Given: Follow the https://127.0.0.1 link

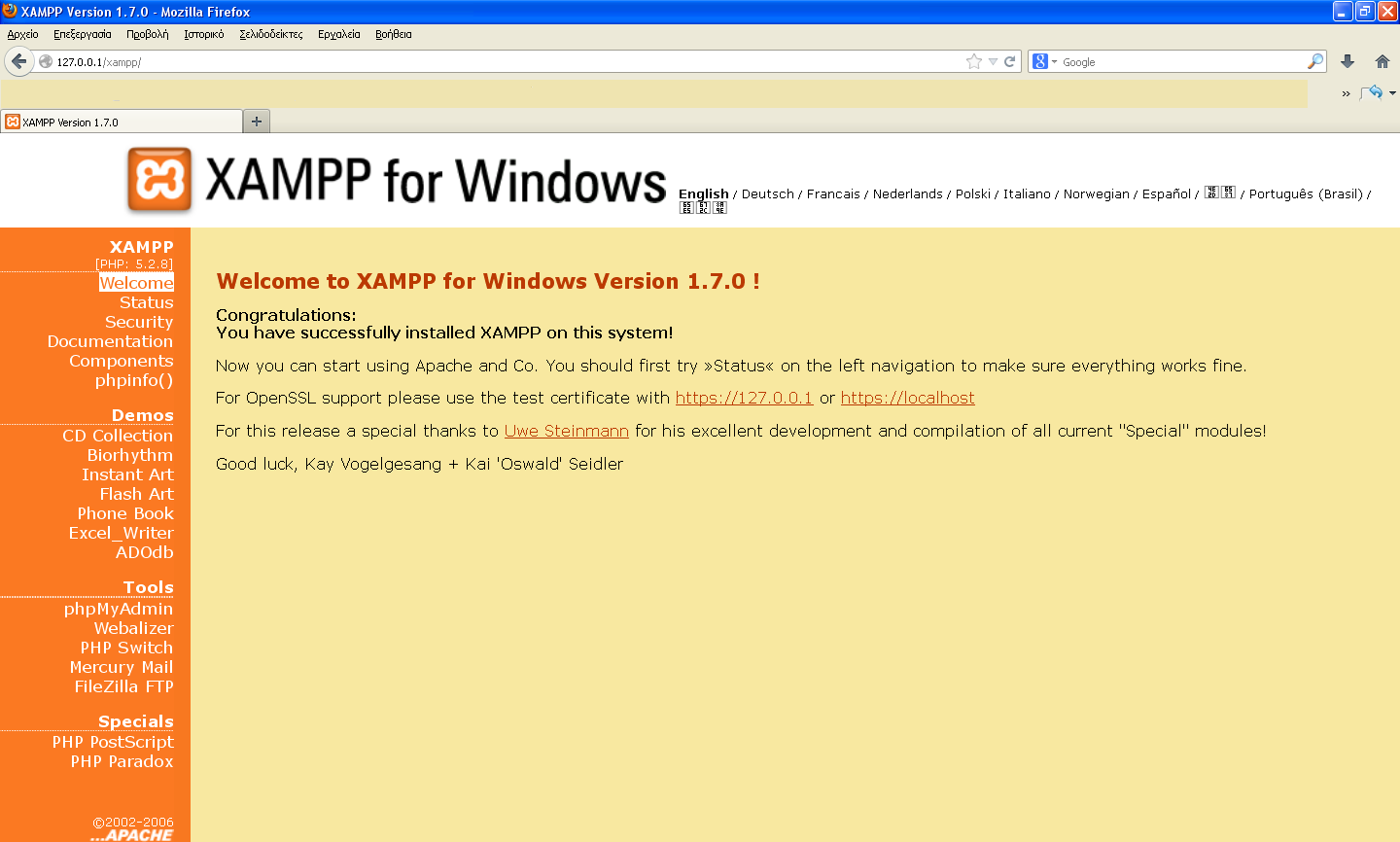Looking at the screenshot, I should click(744, 398).
